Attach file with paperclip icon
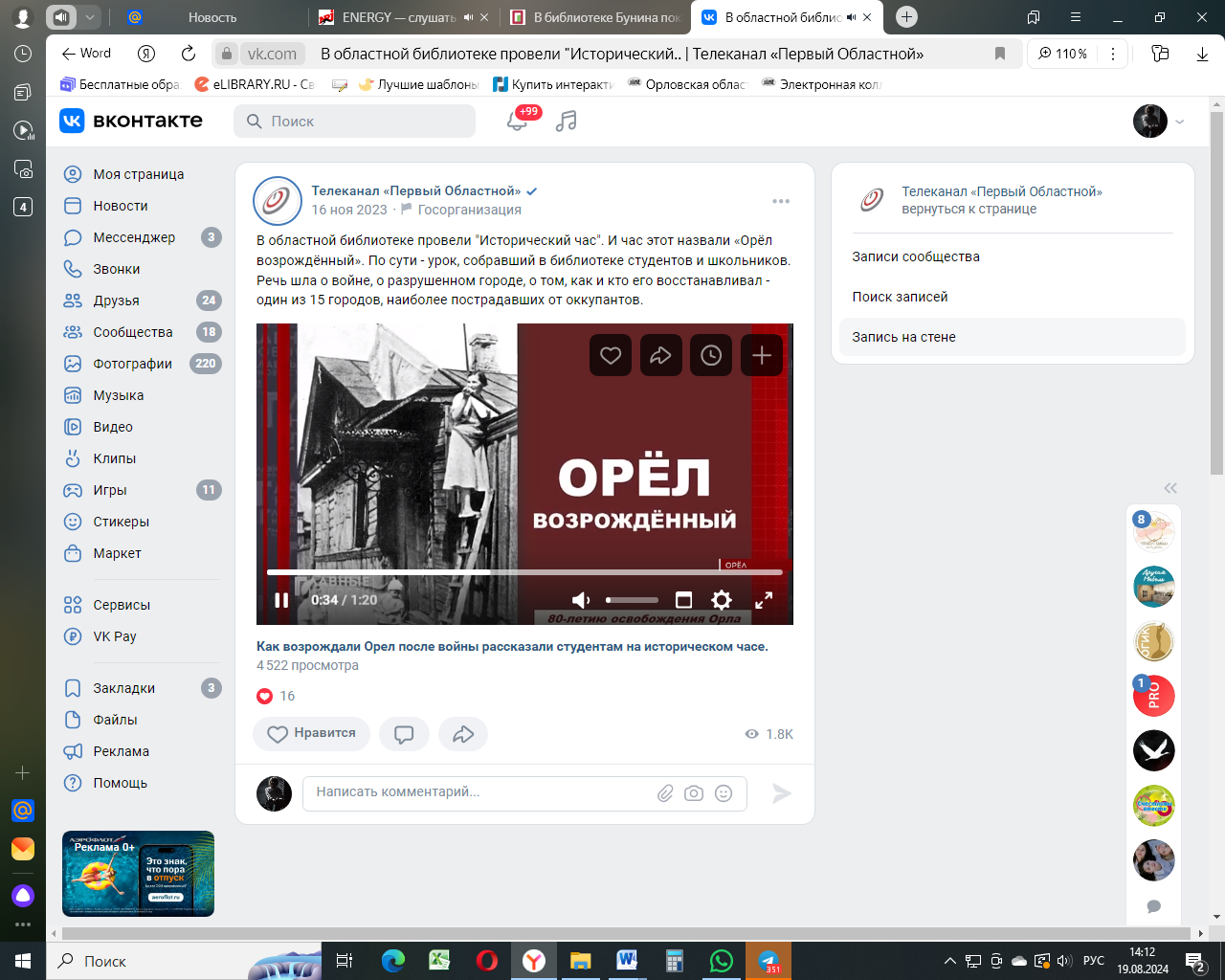1225x980 pixels. click(x=665, y=793)
